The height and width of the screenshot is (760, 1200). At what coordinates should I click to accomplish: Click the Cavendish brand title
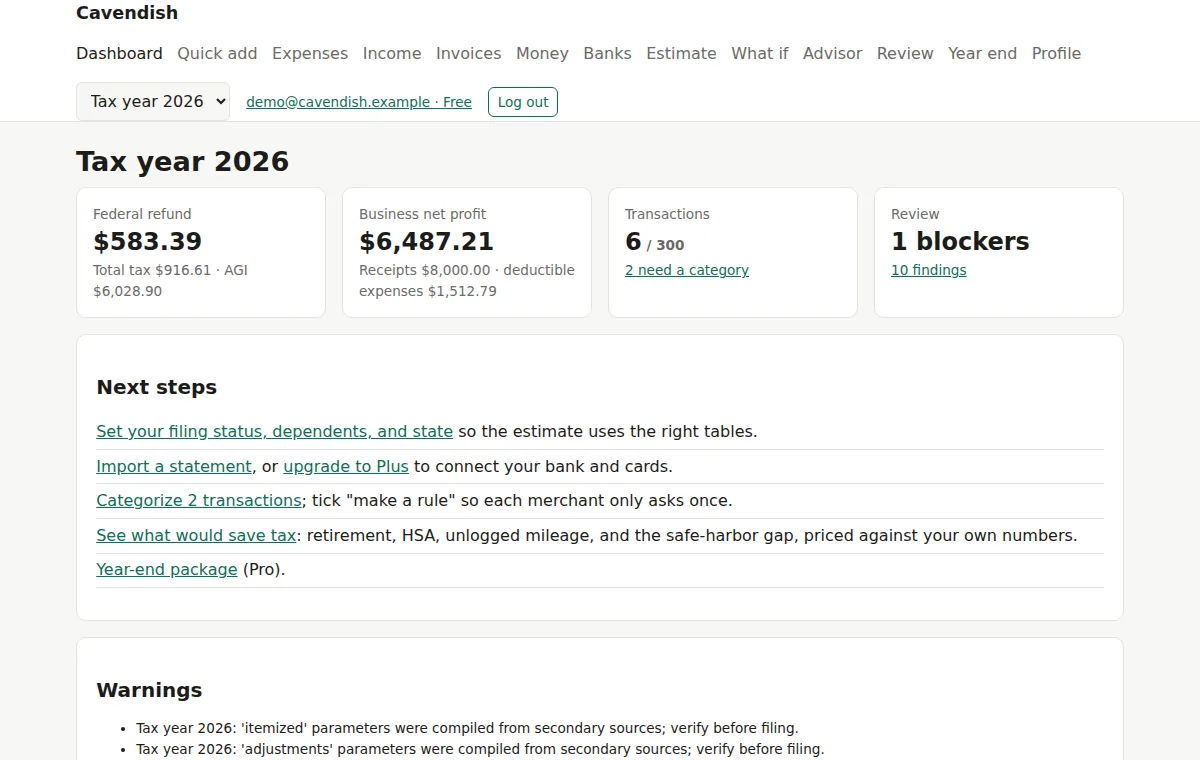click(127, 13)
